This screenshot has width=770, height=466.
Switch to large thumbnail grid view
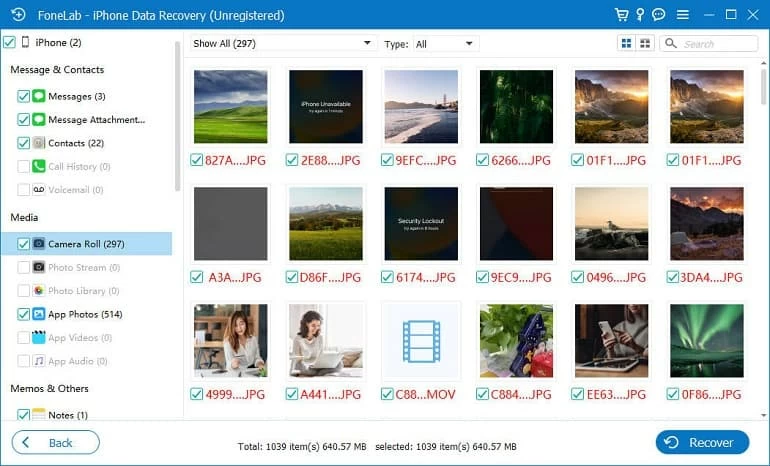627,44
